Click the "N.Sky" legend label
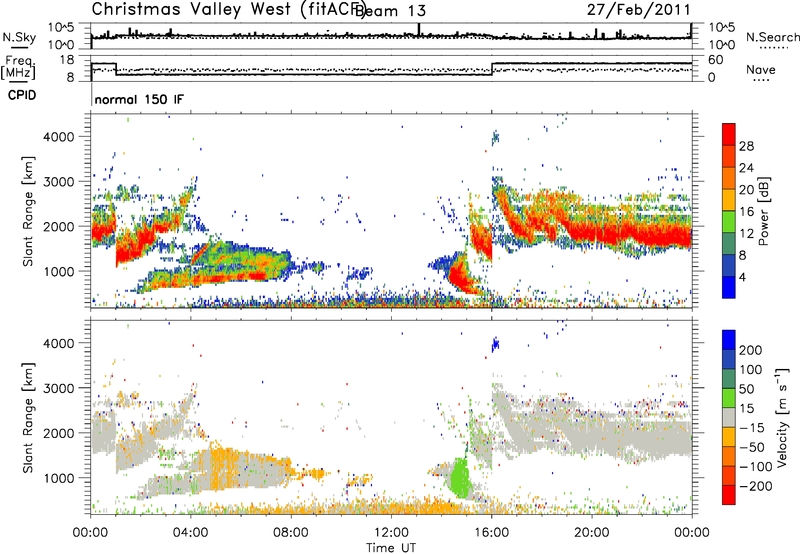800x554 pixels. [19, 37]
